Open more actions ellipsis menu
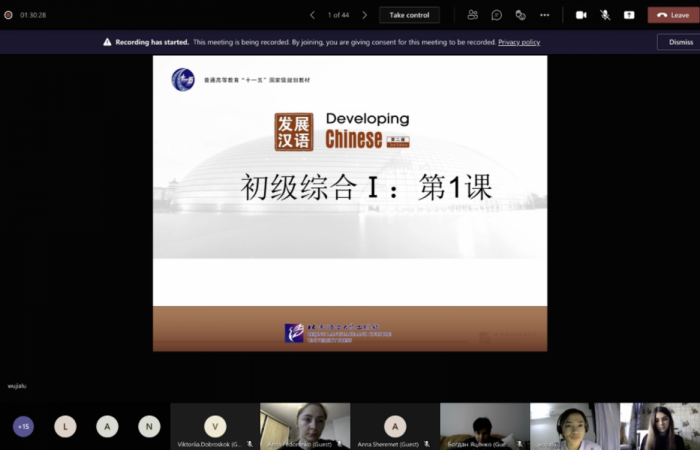 click(545, 15)
